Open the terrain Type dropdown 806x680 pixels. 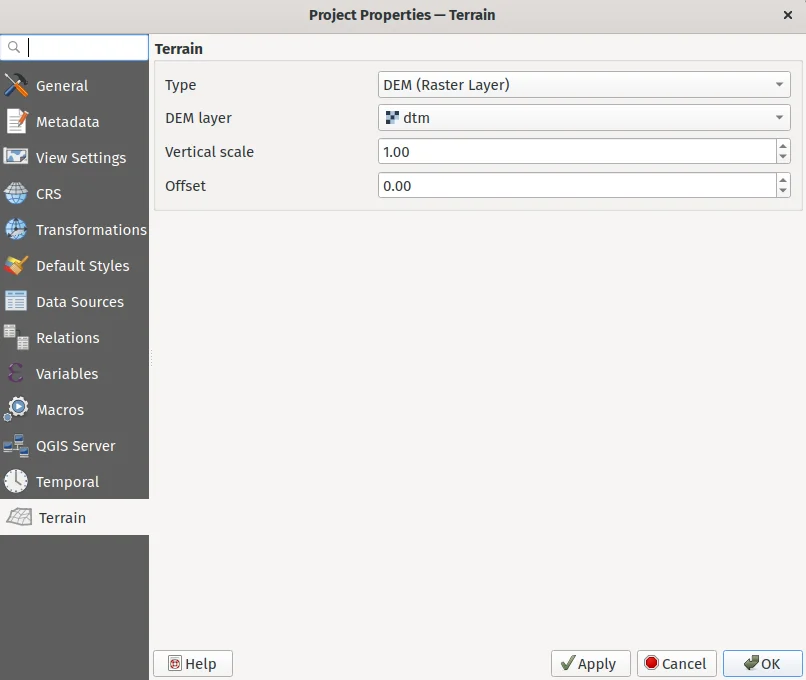(584, 85)
